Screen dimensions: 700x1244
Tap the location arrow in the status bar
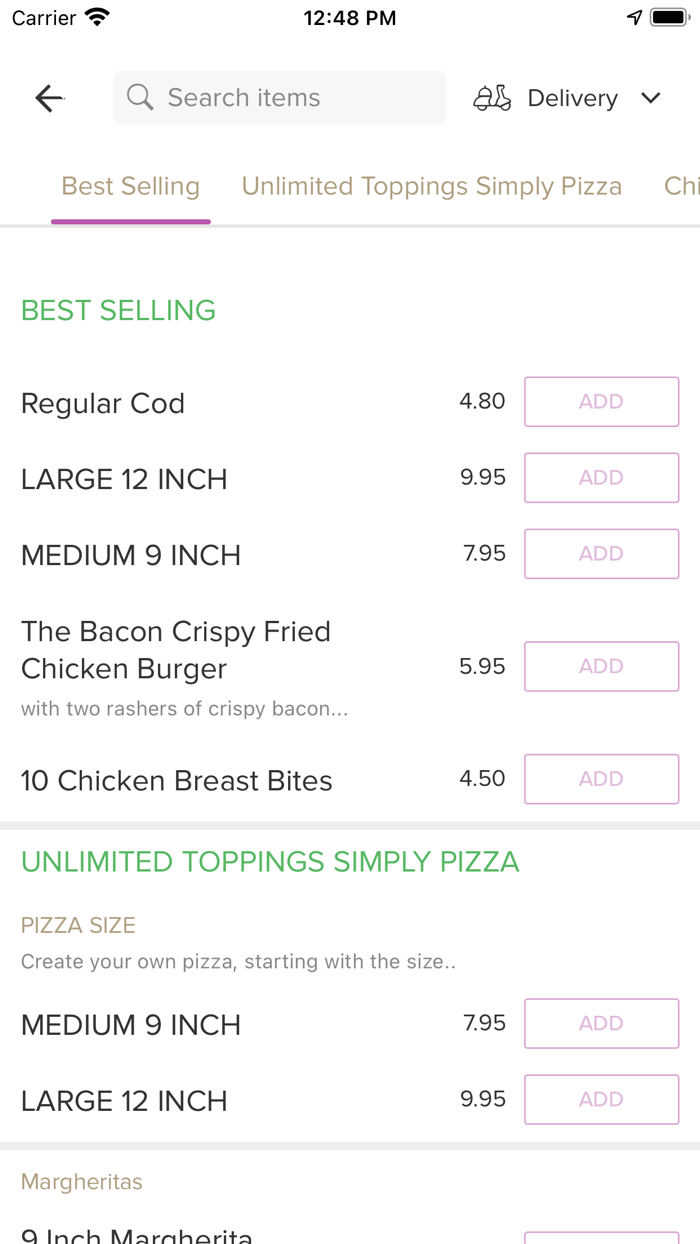(x=634, y=16)
